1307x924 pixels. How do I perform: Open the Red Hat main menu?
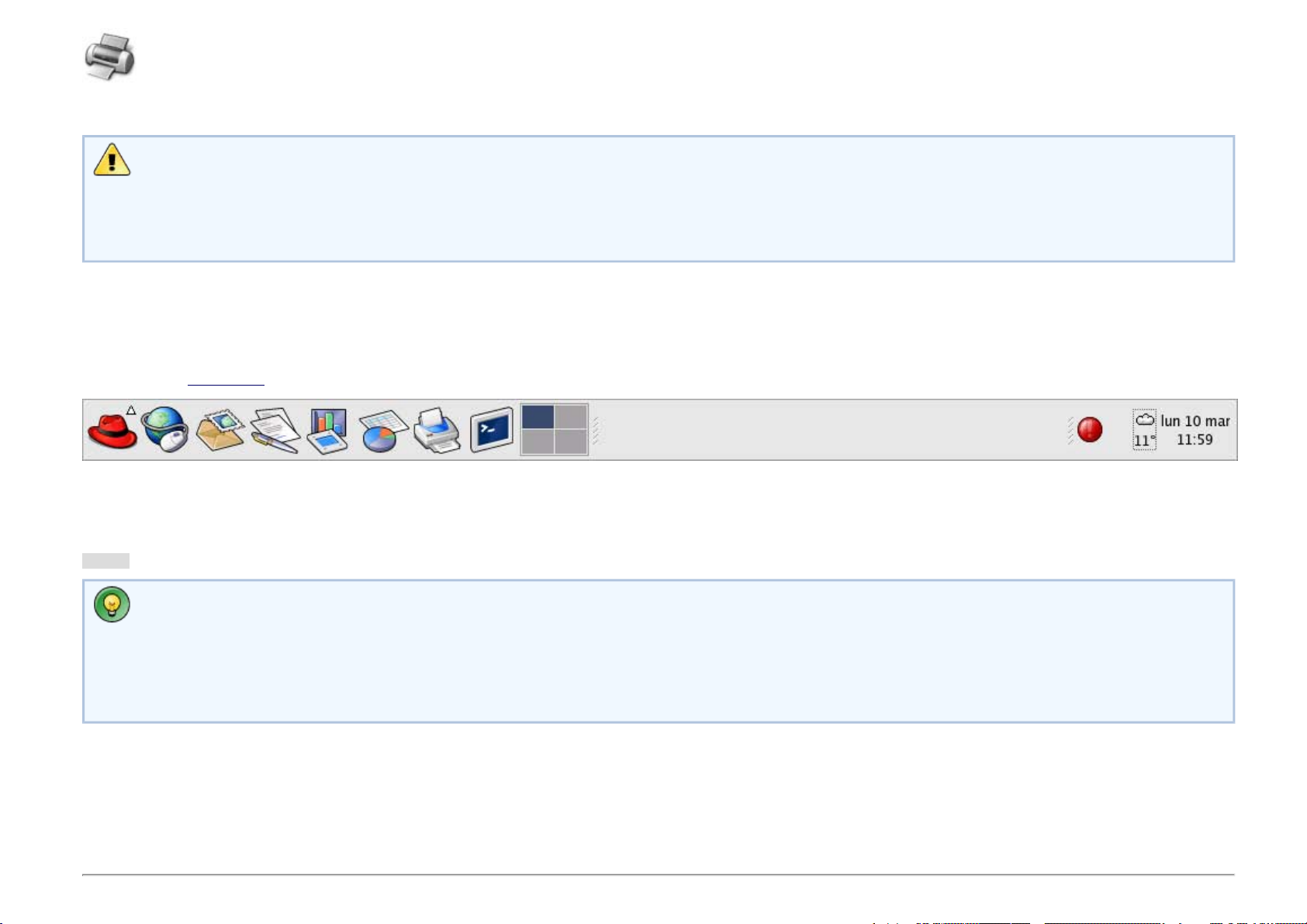click(x=112, y=431)
